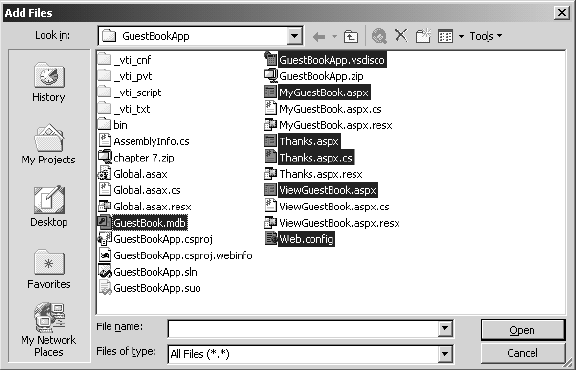The height and width of the screenshot is (370, 576).
Task: Select Thanks.aspx file name
Action: [x=309, y=141]
